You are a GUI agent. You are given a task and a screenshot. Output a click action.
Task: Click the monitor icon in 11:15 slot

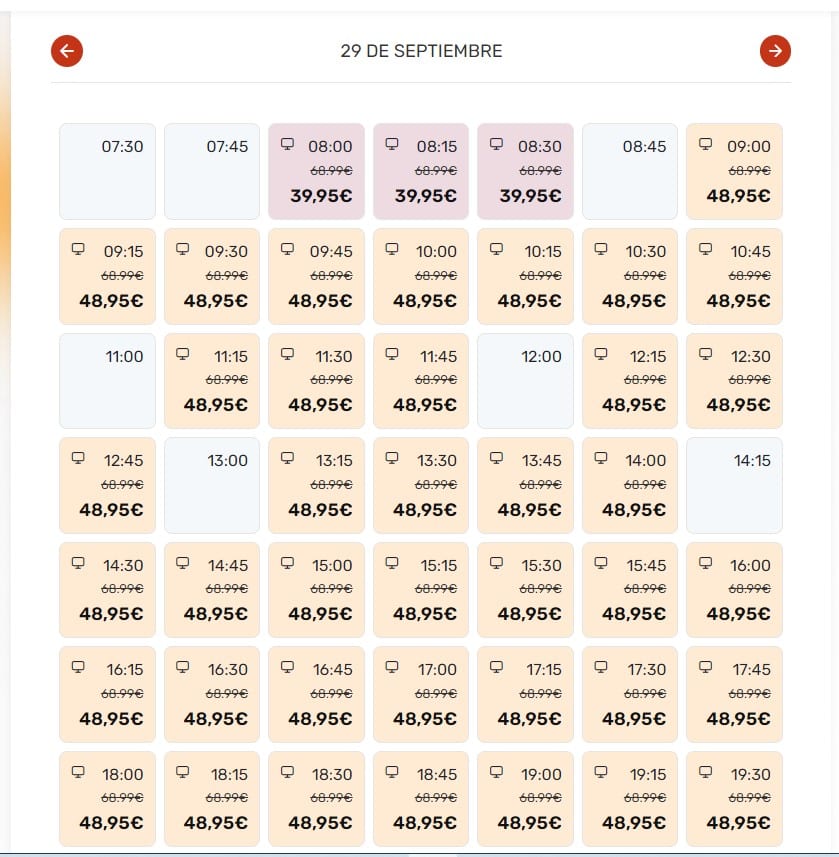[x=183, y=354]
